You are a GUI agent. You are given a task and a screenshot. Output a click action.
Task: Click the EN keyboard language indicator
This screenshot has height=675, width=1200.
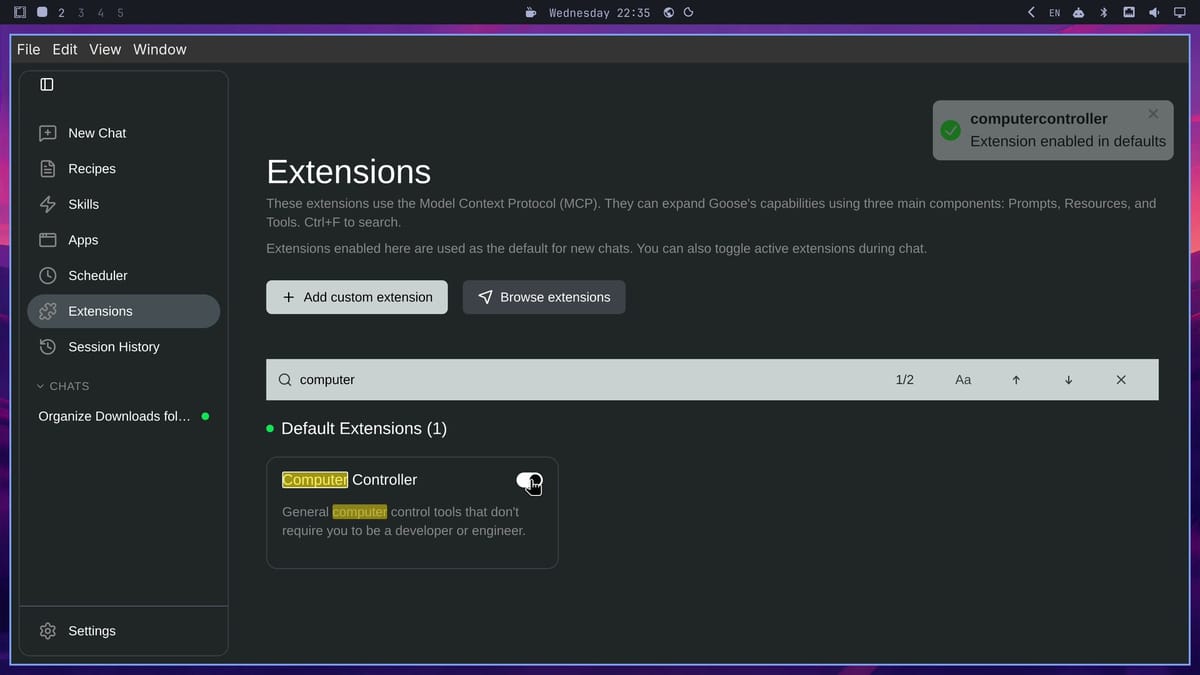(1054, 13)
